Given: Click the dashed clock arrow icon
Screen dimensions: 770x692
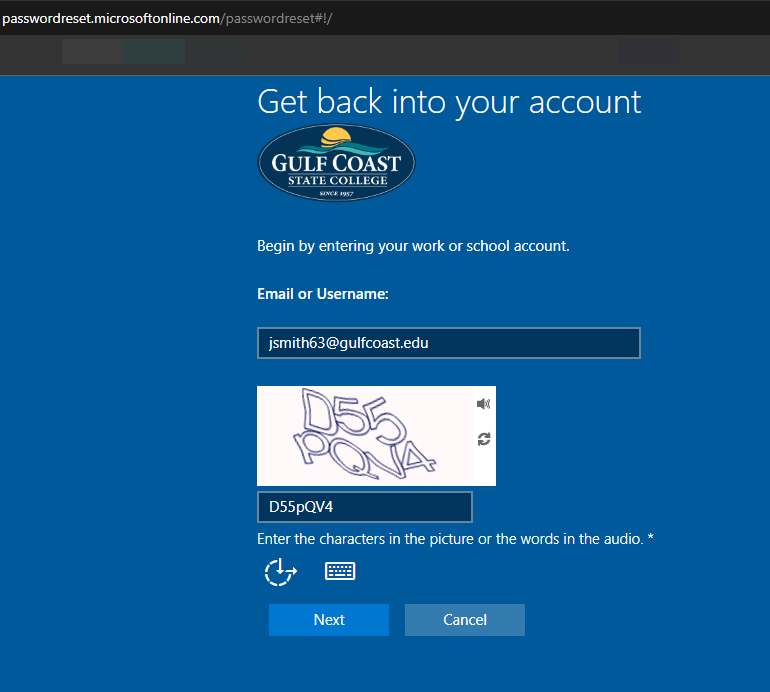Looking at the screenshot, I should [x=280, y=572].
